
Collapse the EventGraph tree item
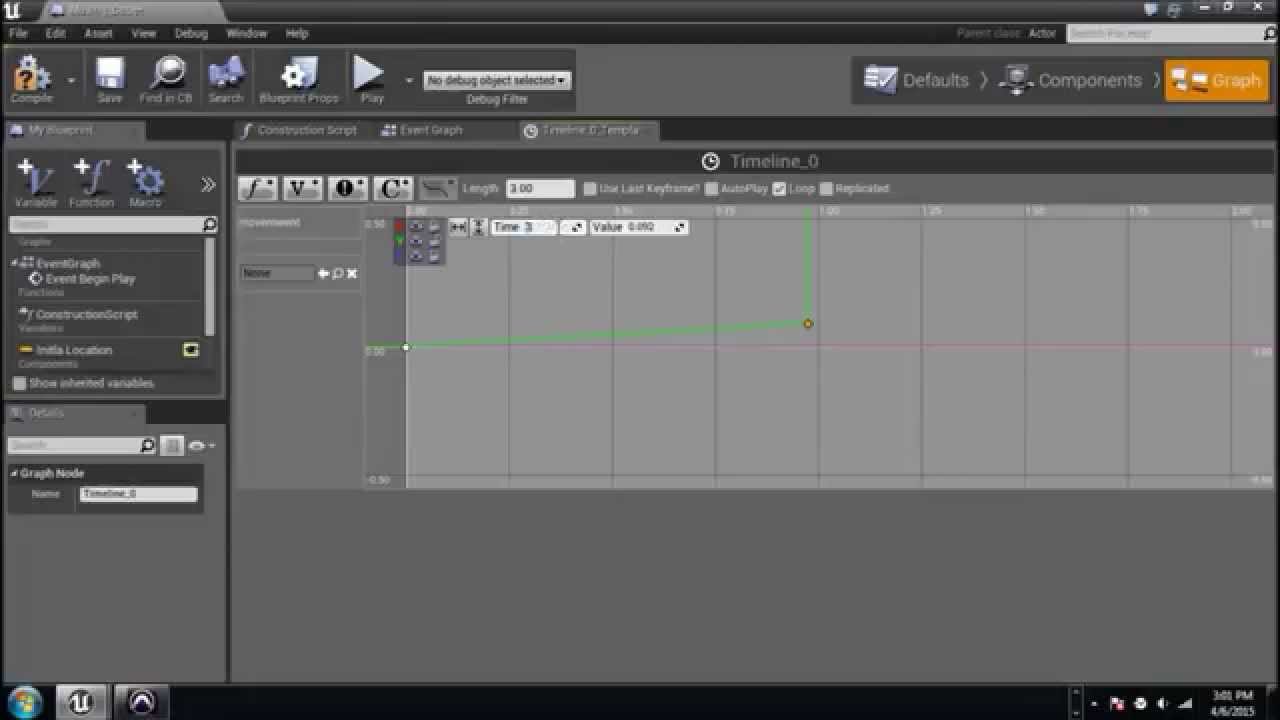15,263
